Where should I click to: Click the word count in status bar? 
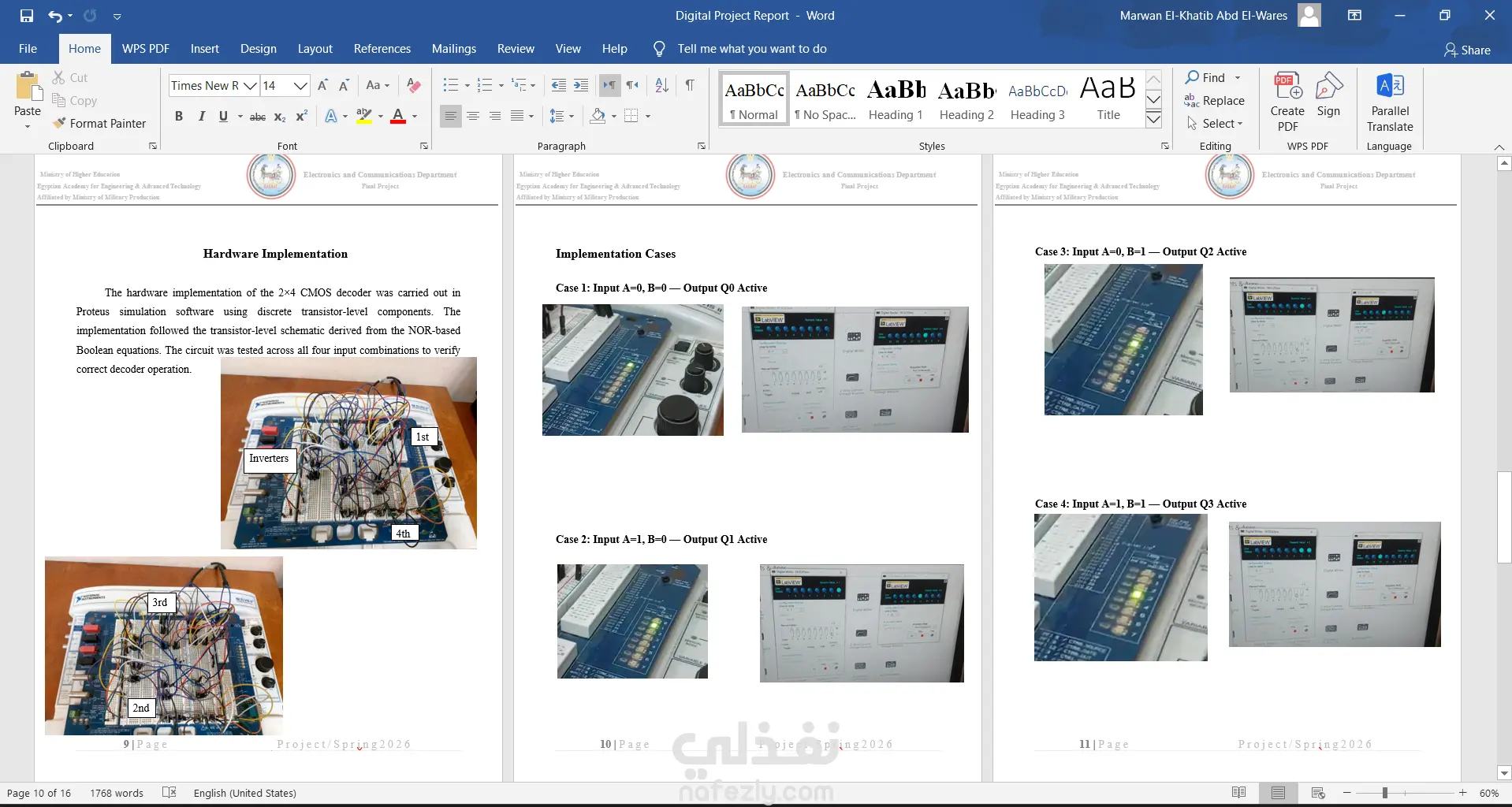tap(117, 793)
